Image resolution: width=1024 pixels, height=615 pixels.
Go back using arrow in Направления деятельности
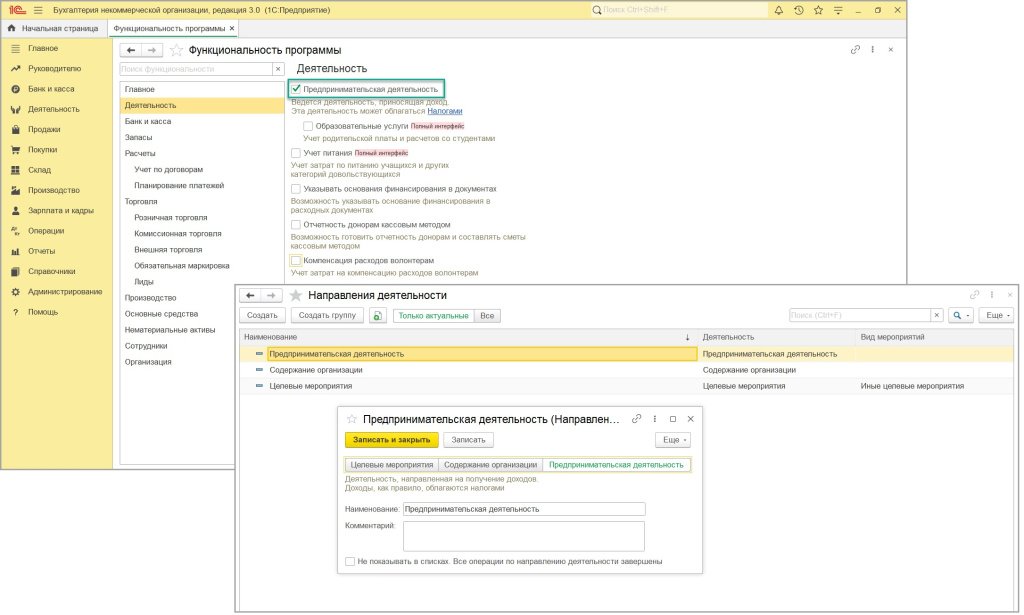250,296
